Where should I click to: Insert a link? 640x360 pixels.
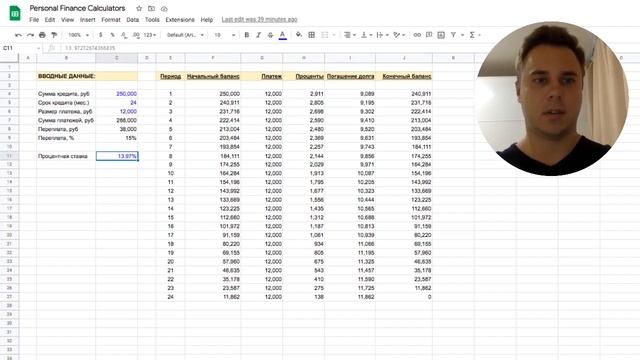click(x=417, y=35)
